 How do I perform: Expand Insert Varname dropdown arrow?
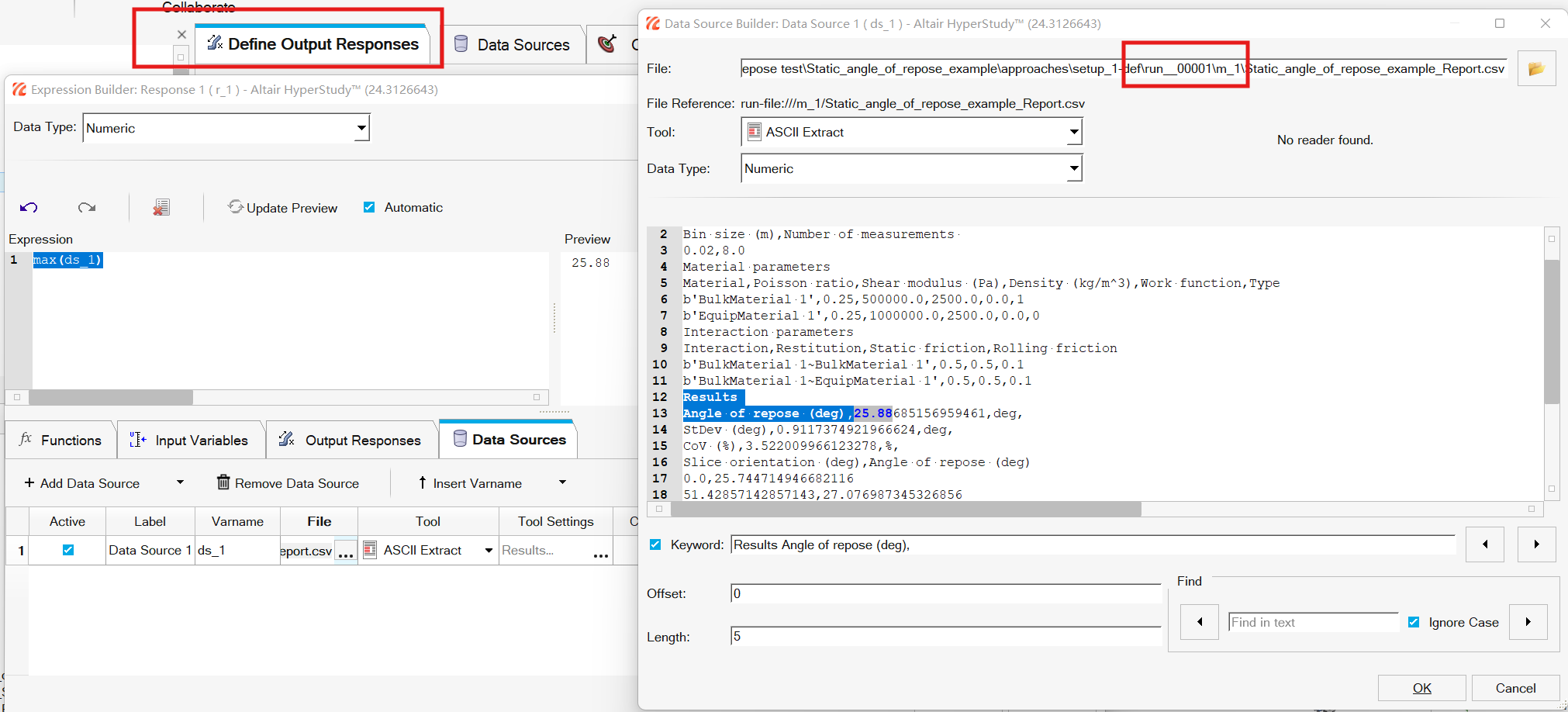(562, 482)
